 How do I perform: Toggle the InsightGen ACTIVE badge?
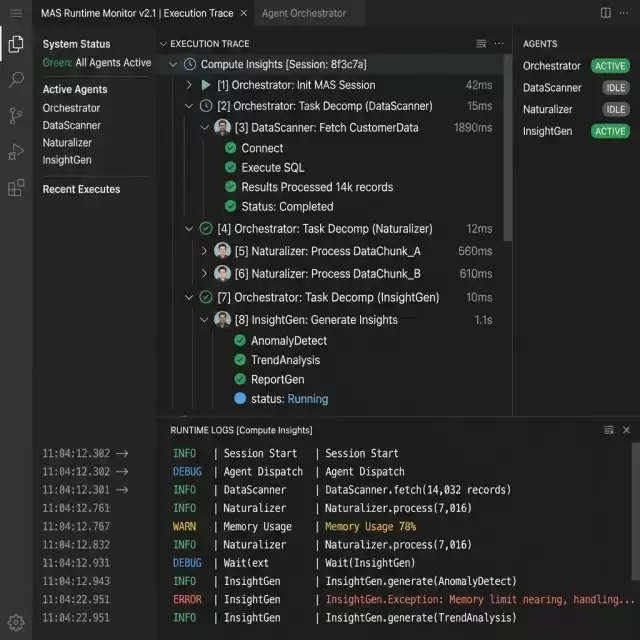pyautogui.click(x=610, y=131)
